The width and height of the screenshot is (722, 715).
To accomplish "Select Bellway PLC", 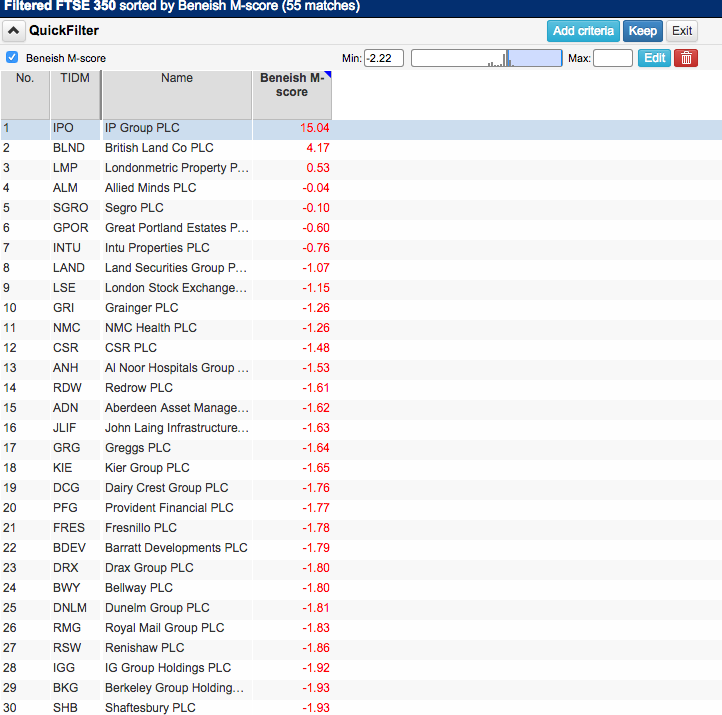I will pos(139,588).
